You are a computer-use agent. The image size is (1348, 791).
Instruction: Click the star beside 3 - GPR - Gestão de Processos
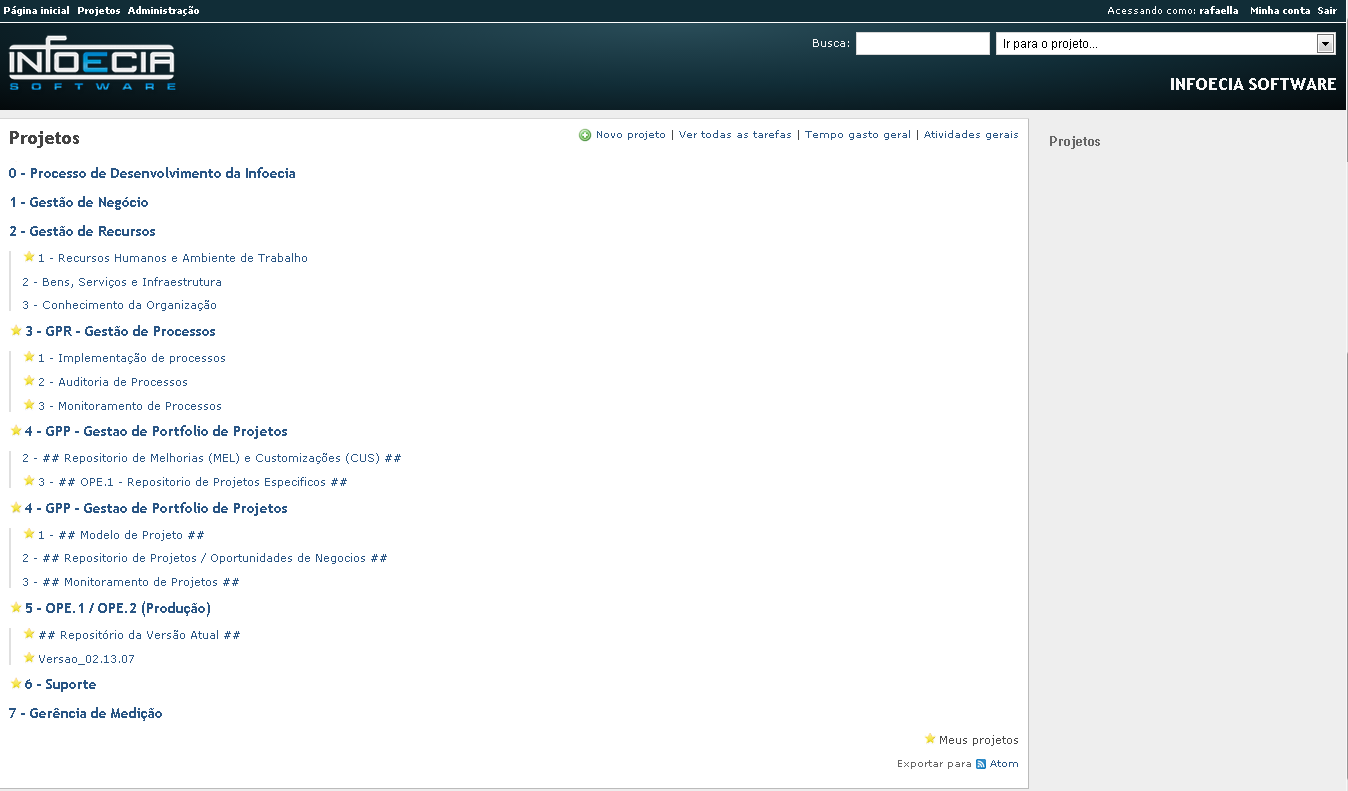coord(16,331)
